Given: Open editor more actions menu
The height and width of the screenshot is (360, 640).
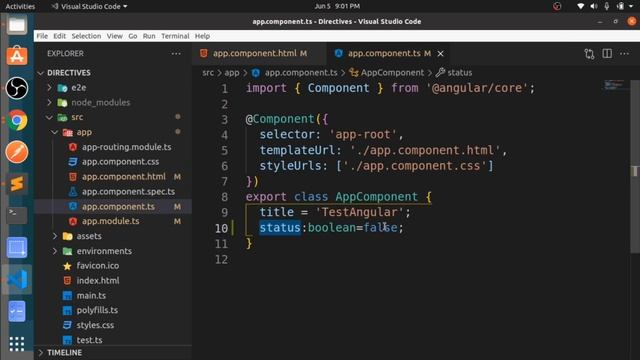Looking at the screenshot, I should [x=624, y=53].
